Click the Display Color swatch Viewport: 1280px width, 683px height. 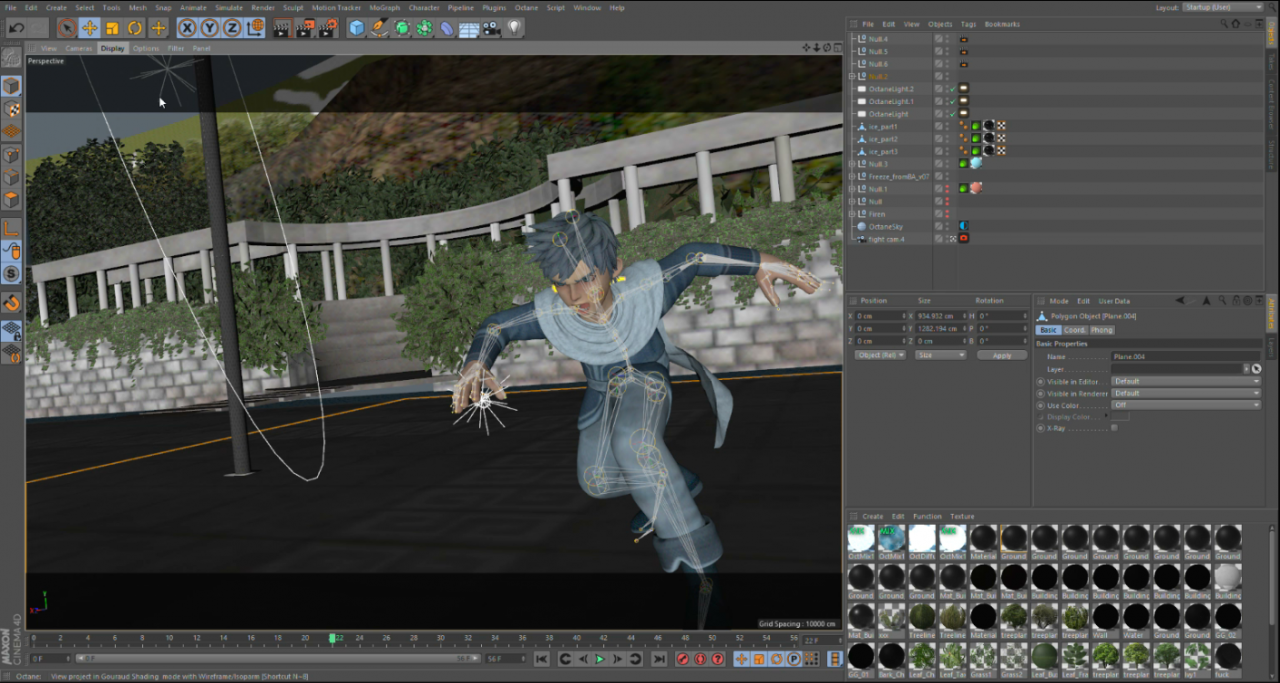tap(1120, 417)
